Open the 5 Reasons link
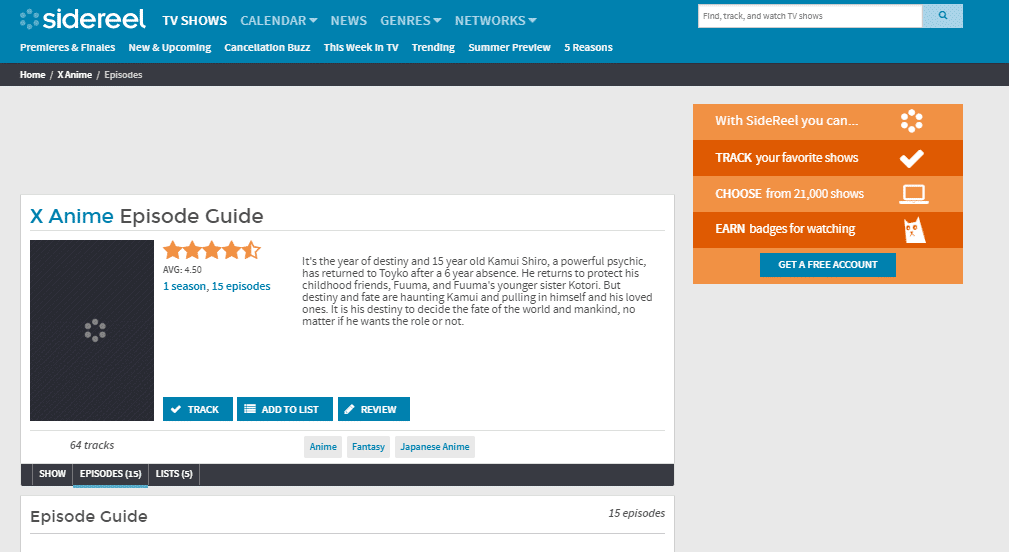Image resolution: width=1009 pixels, height=552 pixels. pyautogui.click(x=588, y=48)
